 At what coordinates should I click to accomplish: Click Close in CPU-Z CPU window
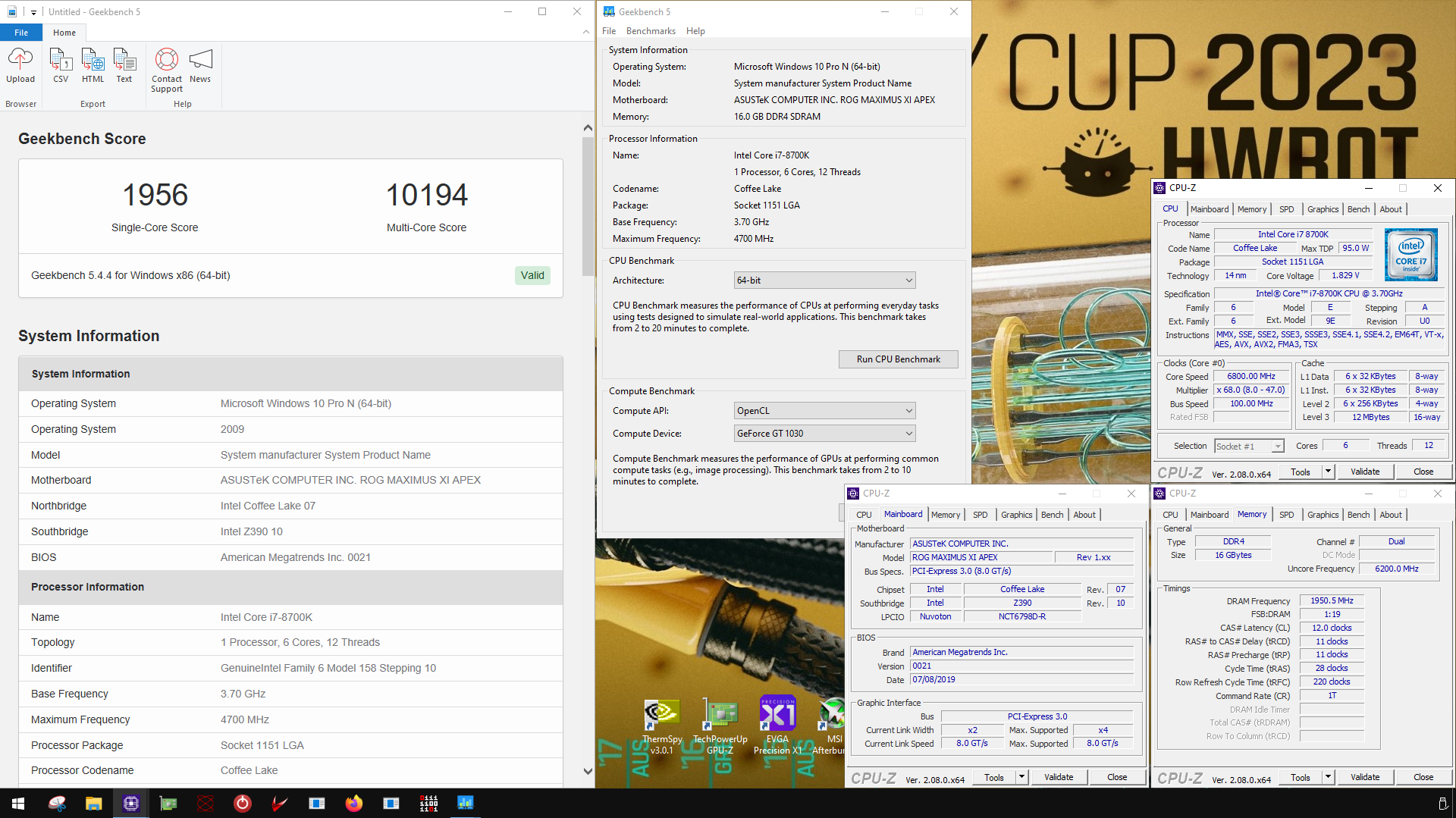pos(1423,472)
